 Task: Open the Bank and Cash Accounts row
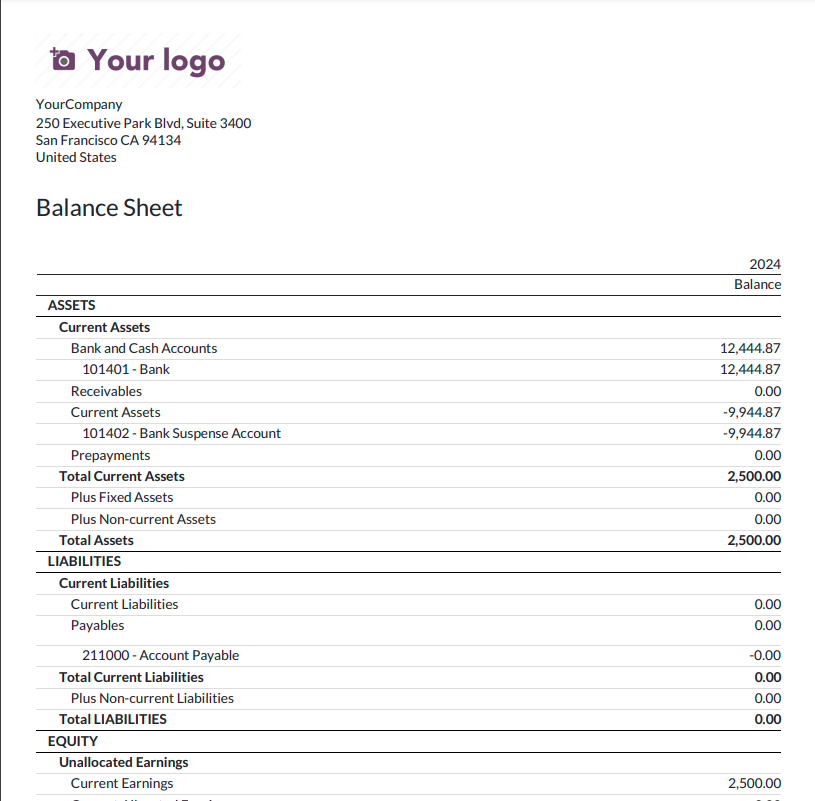[144, 348]
